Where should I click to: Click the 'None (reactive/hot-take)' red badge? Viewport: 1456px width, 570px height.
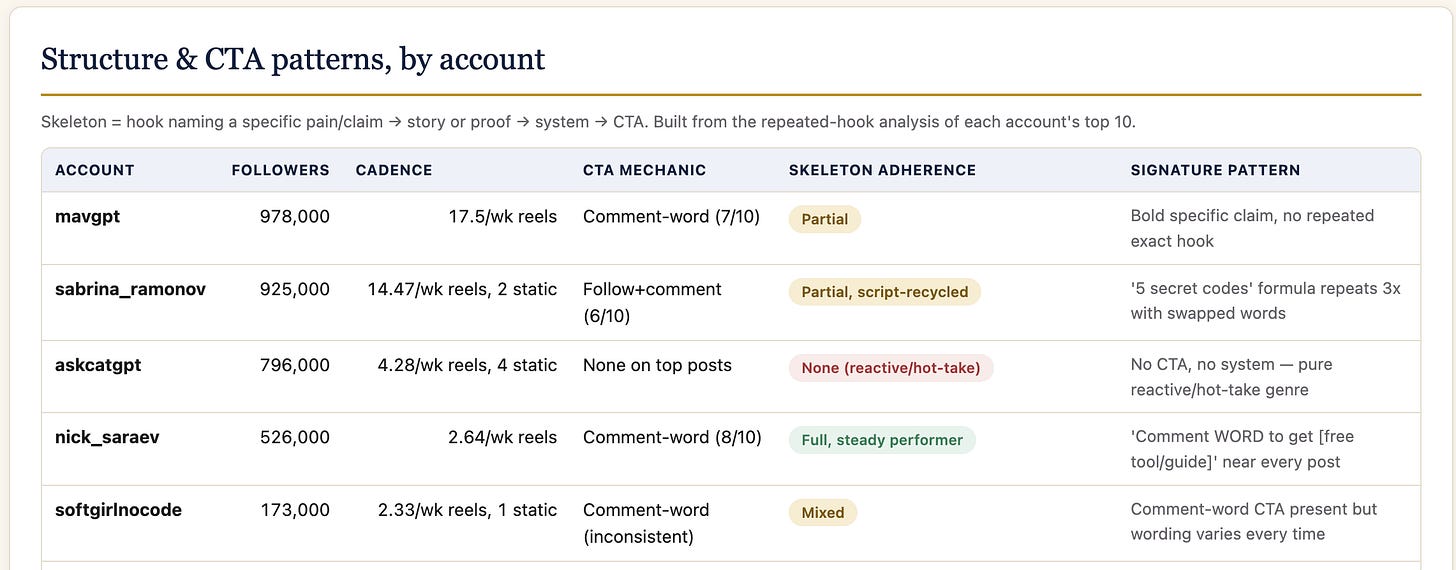point(891,368)
